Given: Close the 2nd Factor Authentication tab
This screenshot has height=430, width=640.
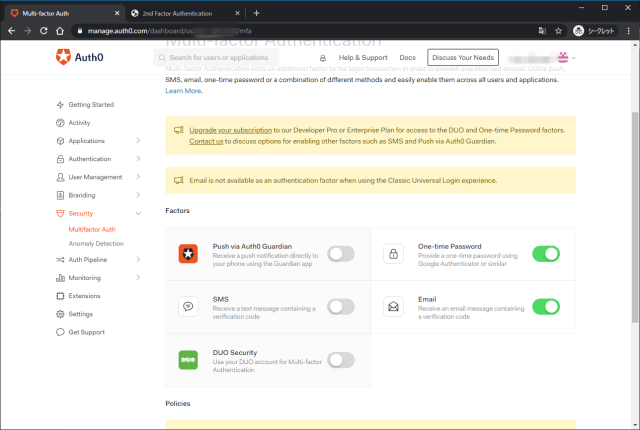Looking at the screenshot, I should 237,13.
